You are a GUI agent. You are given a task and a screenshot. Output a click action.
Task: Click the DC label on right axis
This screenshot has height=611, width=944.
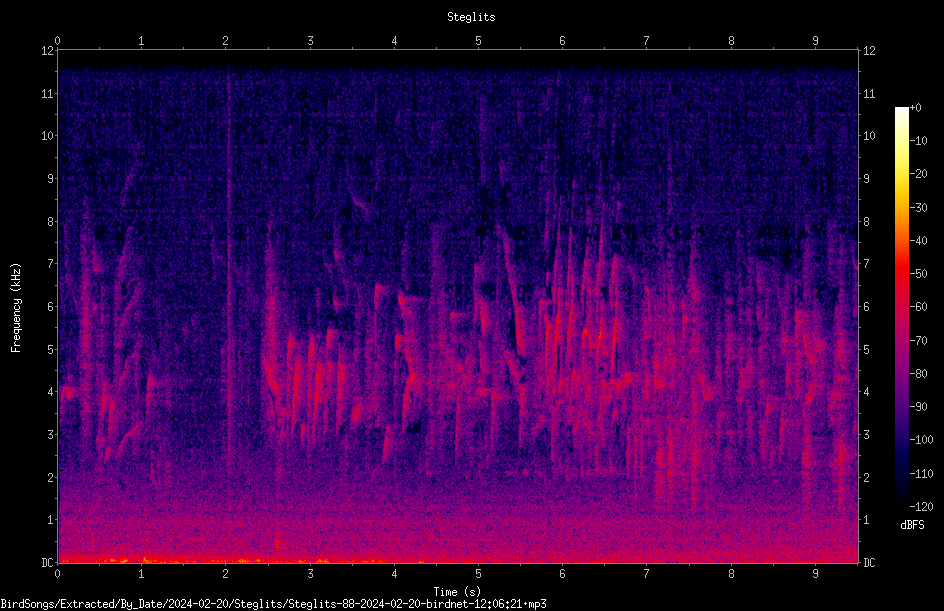click(869, 563)
